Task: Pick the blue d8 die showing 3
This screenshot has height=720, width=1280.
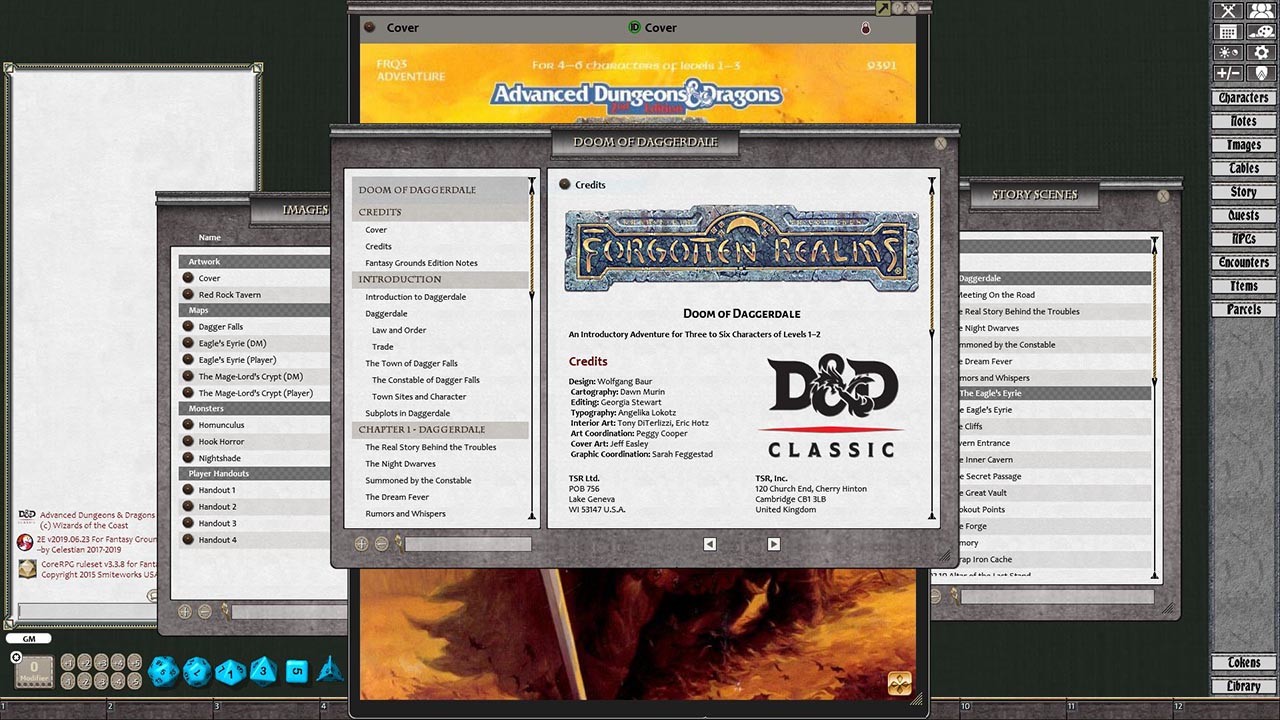Action: point(264,671)
